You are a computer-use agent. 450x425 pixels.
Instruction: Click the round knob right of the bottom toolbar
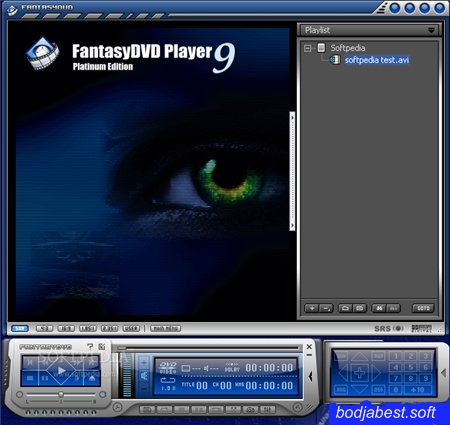pos(298,407)
